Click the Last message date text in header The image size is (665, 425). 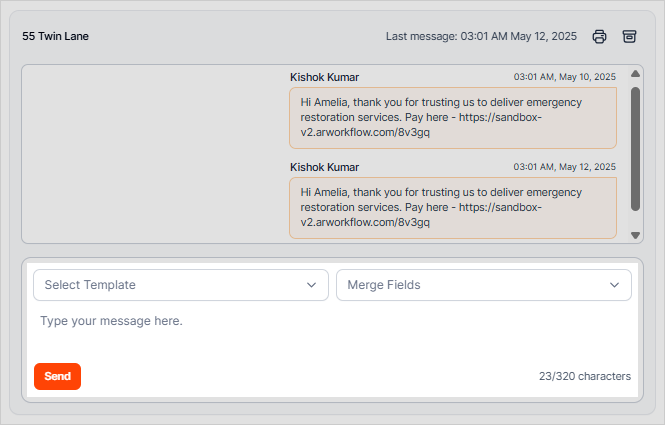pos(481,37)
